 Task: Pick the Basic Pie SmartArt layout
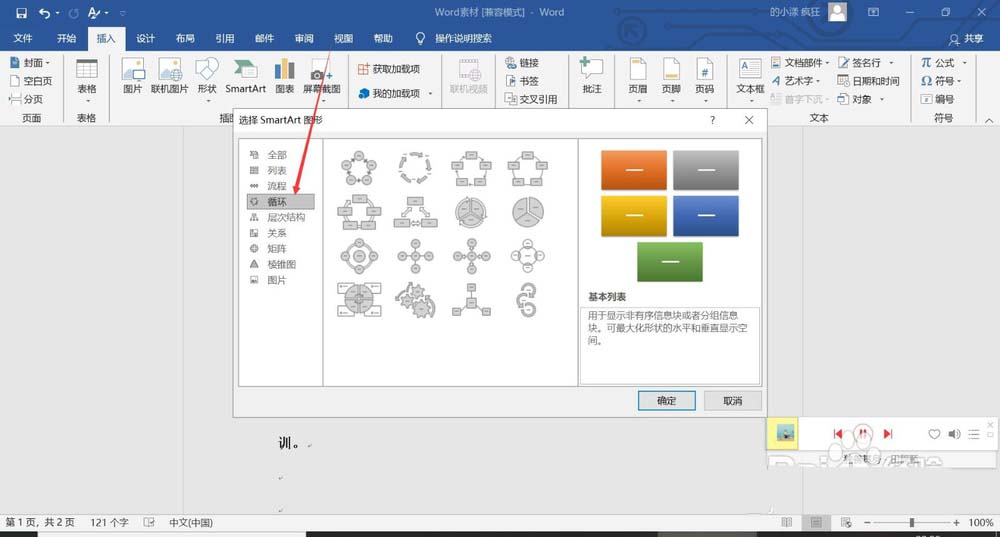[527, 212]
